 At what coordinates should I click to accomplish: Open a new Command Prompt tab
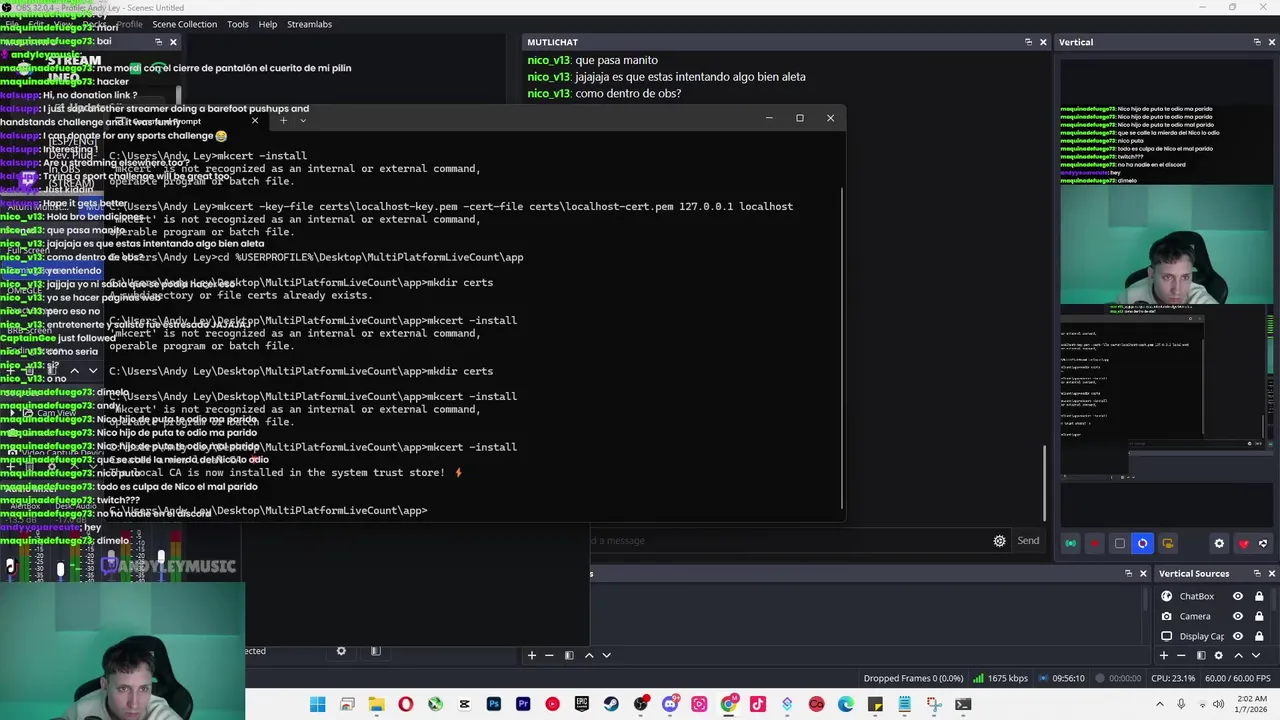(x=283, y=121)
